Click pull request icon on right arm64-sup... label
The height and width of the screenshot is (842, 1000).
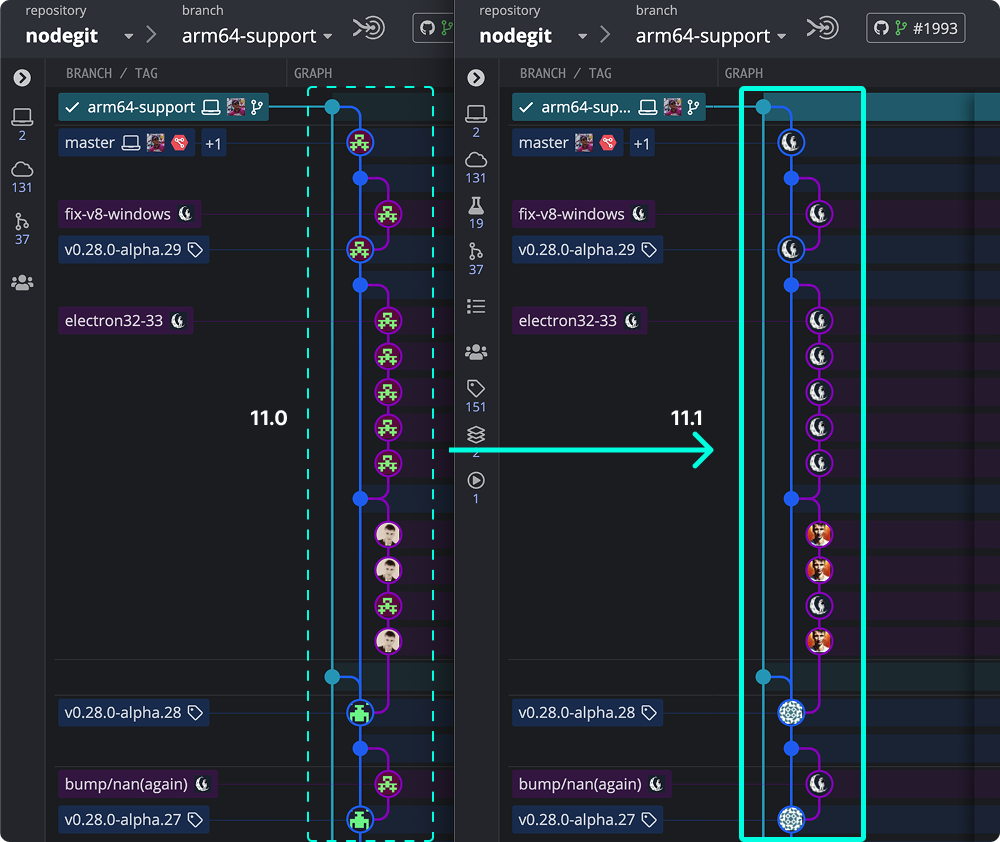[x=693, y=107]
